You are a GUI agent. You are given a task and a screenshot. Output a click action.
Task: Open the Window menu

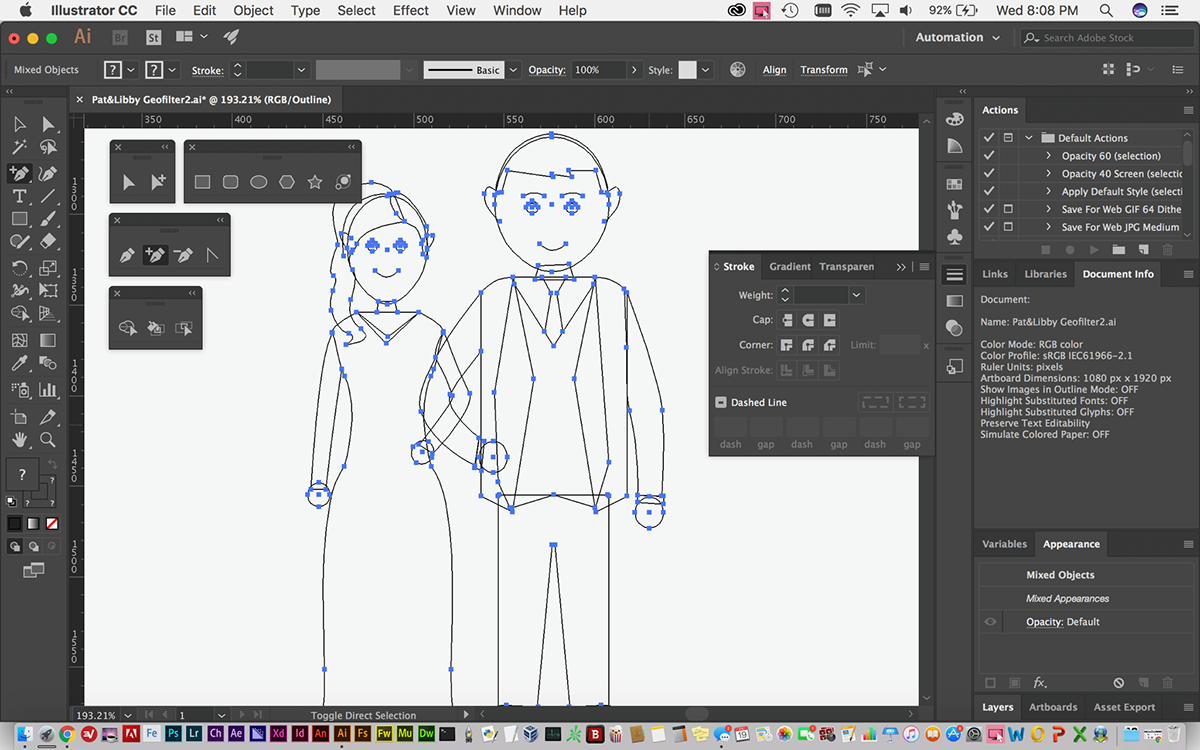click(x=517, y=10)
